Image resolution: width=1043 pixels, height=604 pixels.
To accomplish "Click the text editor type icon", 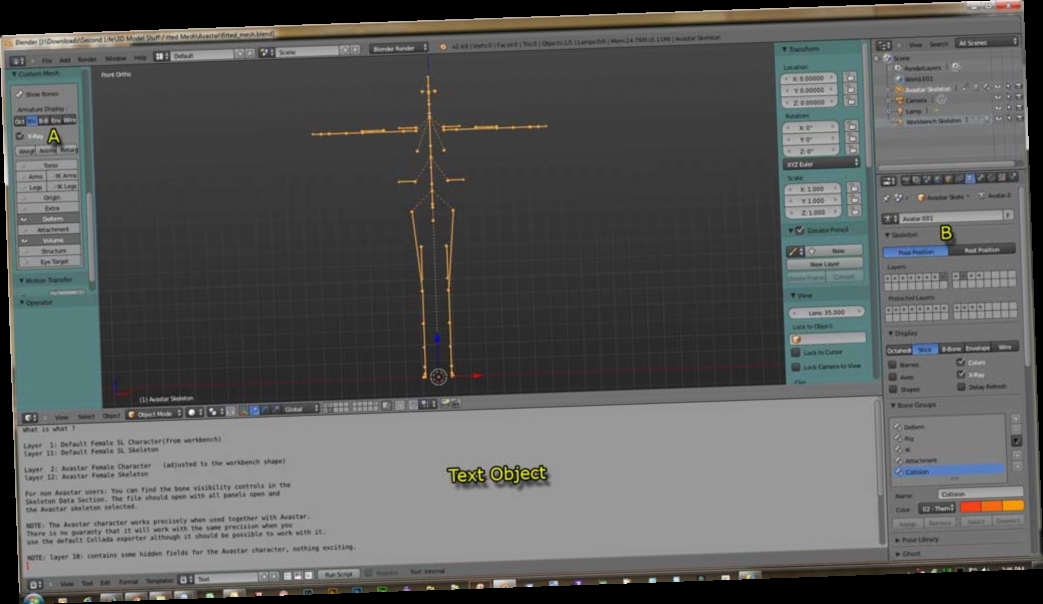I will pos(35,584).
